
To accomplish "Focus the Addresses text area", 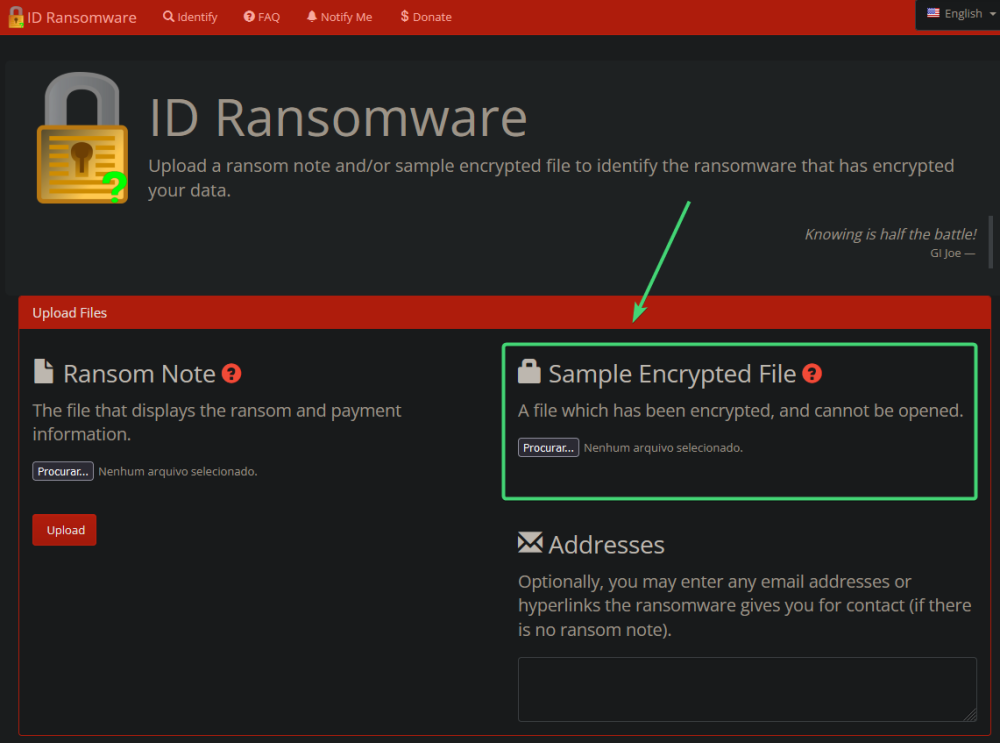I will [x=746, y=689].
